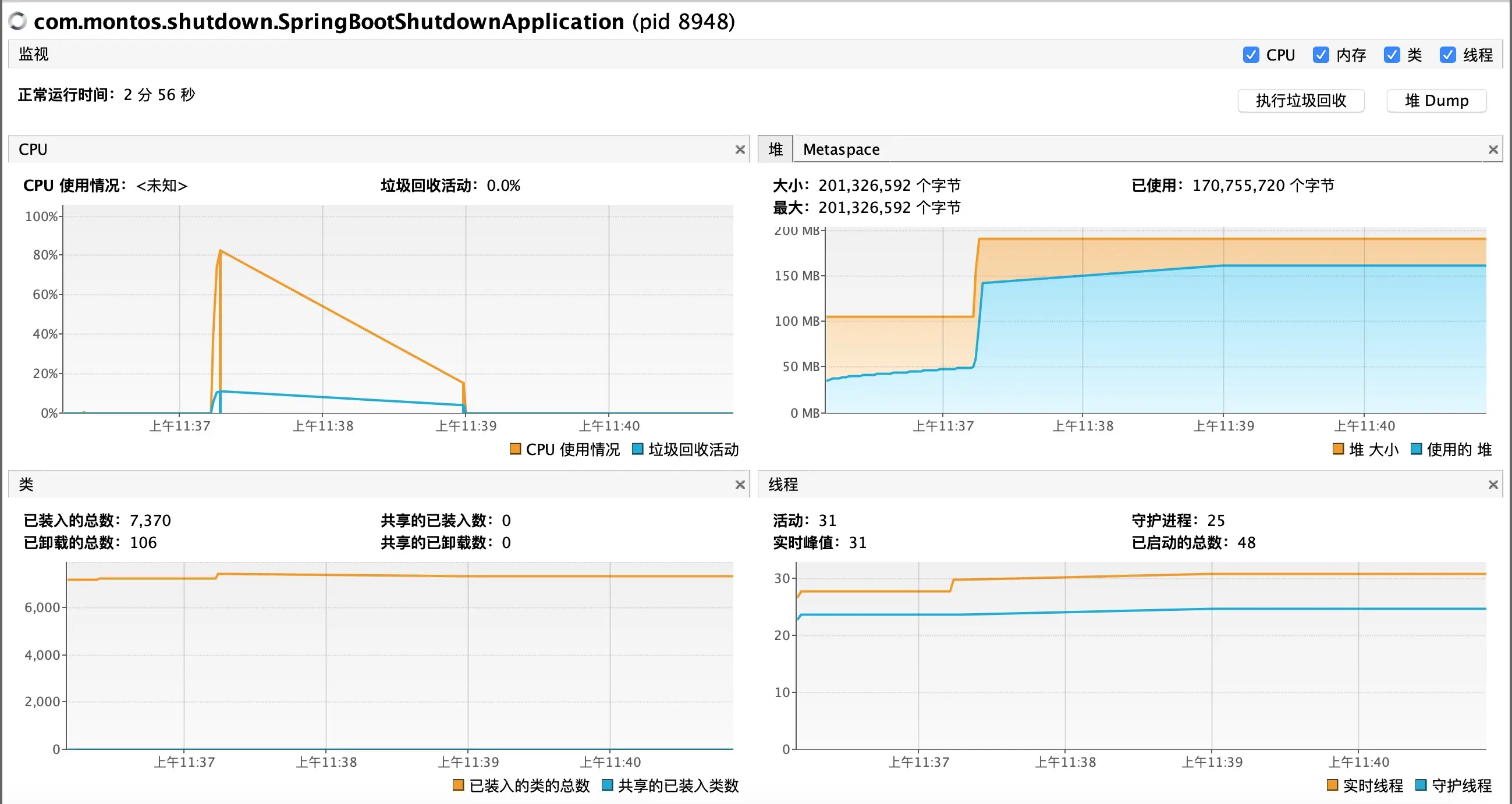Switch to the Metaspace tab

pyautogui.click(x=840, y=150)
